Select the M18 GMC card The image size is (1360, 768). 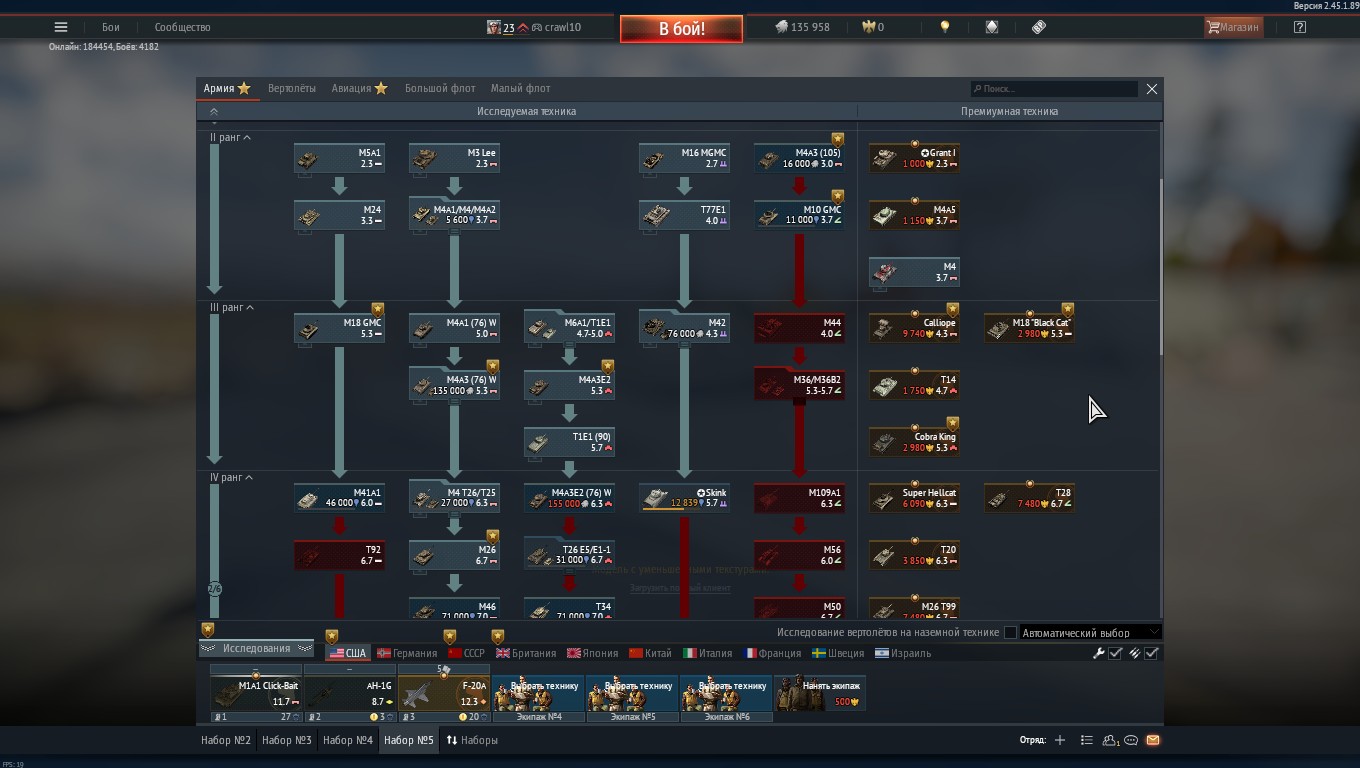pos(339,328)
